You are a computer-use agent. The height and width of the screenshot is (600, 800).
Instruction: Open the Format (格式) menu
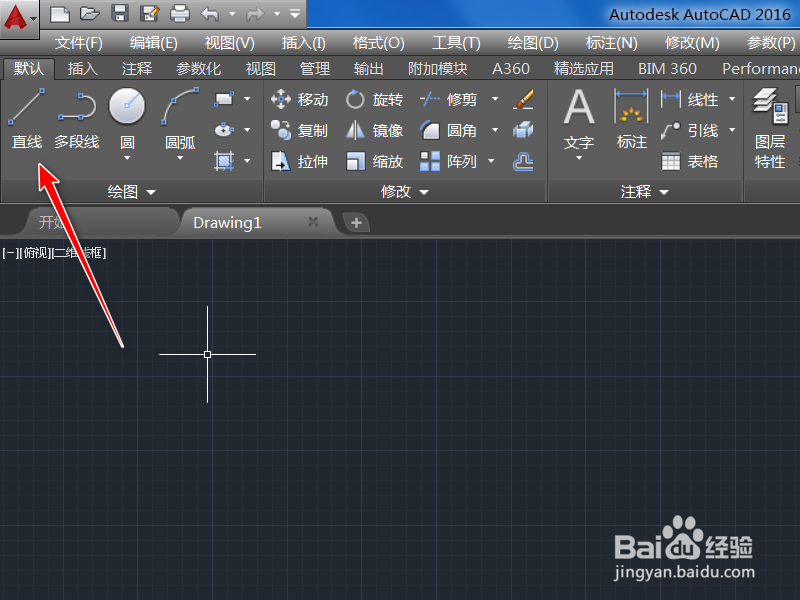coord(379,43)
